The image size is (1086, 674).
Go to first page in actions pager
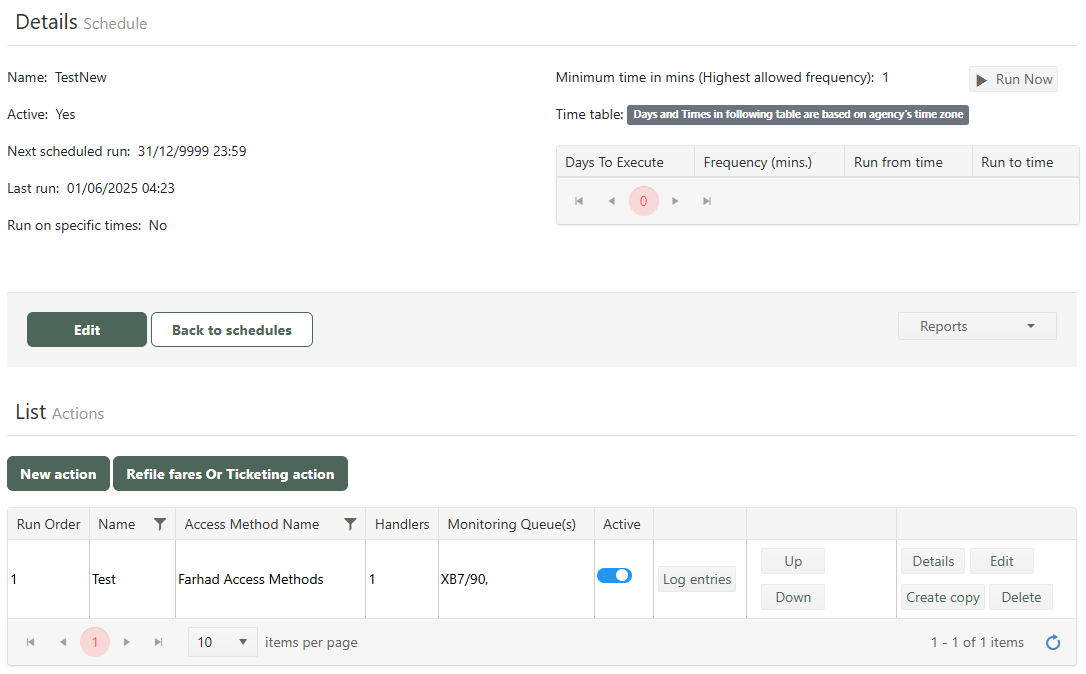point(31,642)
